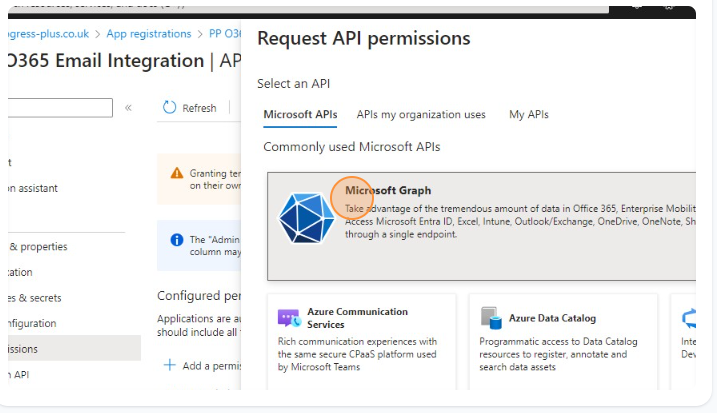This screenshot has width=717, height=413.
Task: Select the Azure Data Catalog title
Action: pos(553,318)
